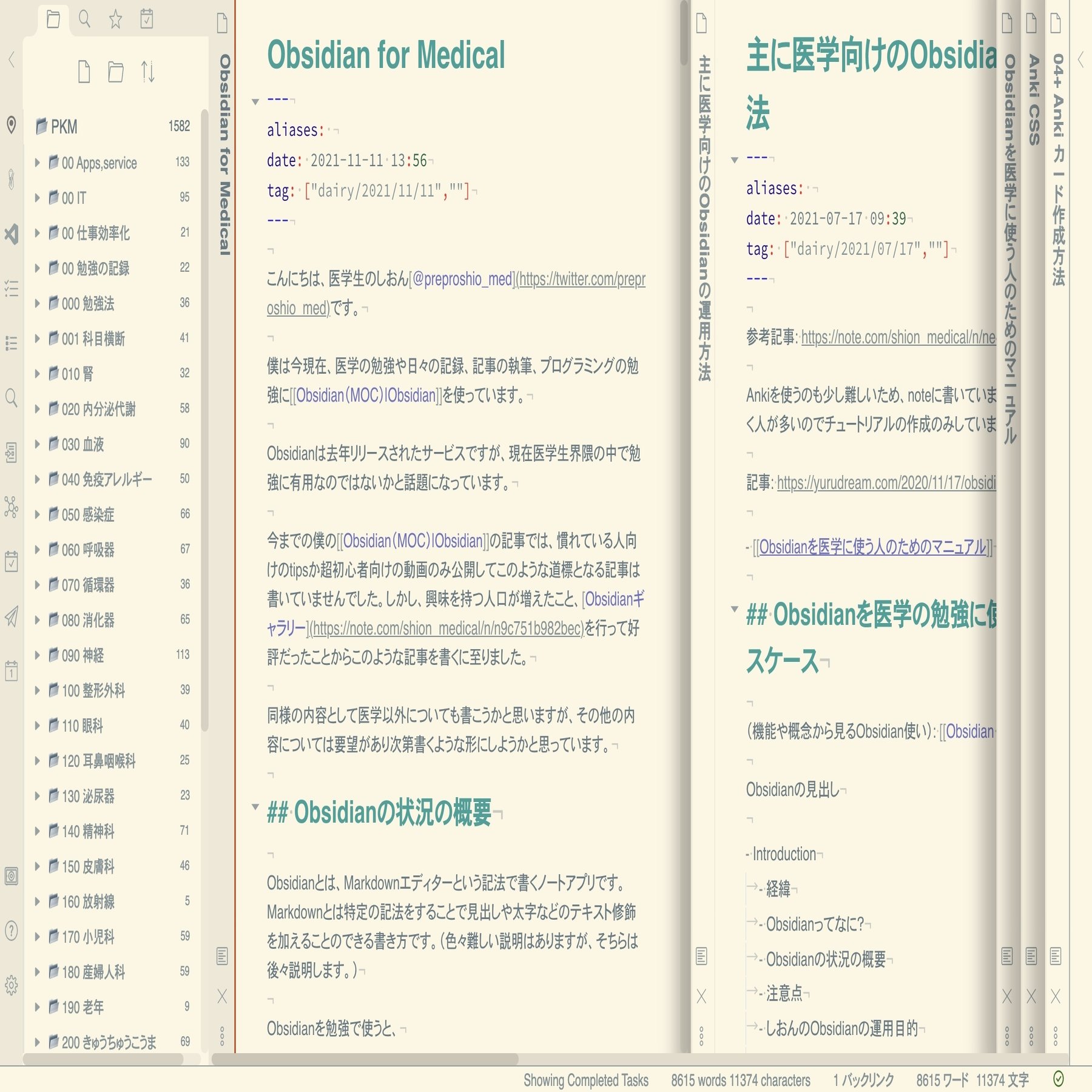This screenshot has width=1092, height=1092.
Task: Click the pin ribbon icon
Action: [x=11, y=125]
